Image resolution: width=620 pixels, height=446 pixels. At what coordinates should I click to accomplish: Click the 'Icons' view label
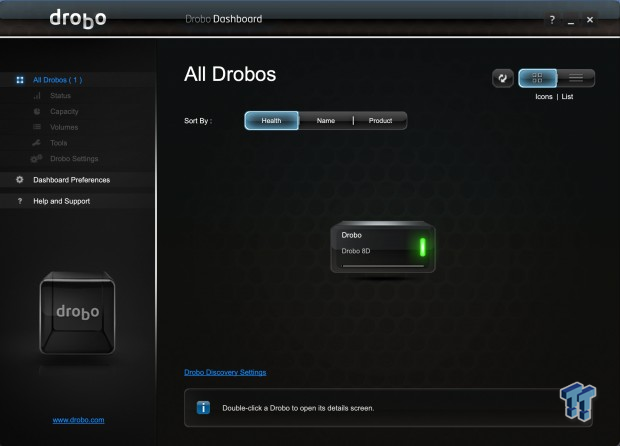[x=544, y=97]
